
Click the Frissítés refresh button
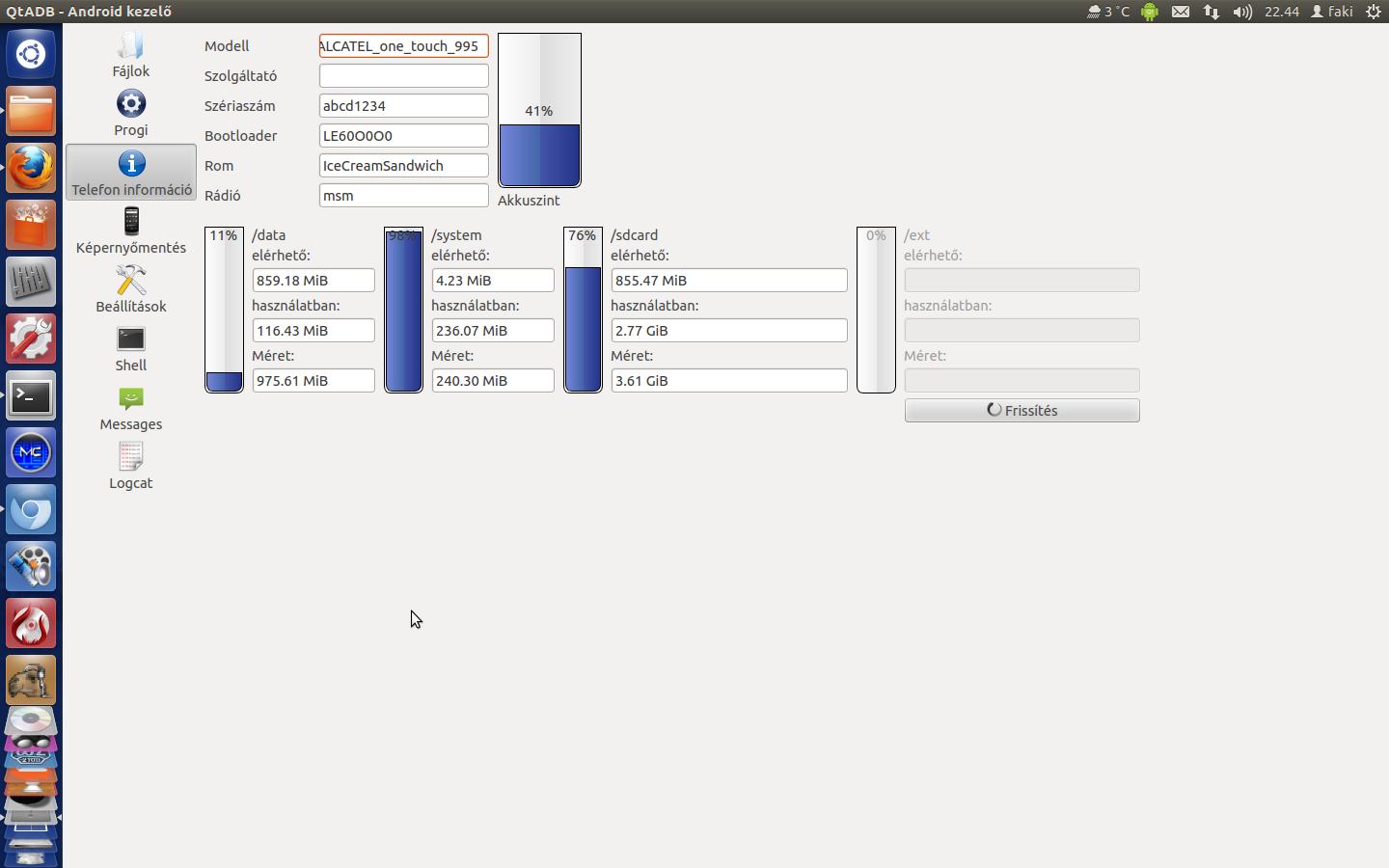(1022, 411)
